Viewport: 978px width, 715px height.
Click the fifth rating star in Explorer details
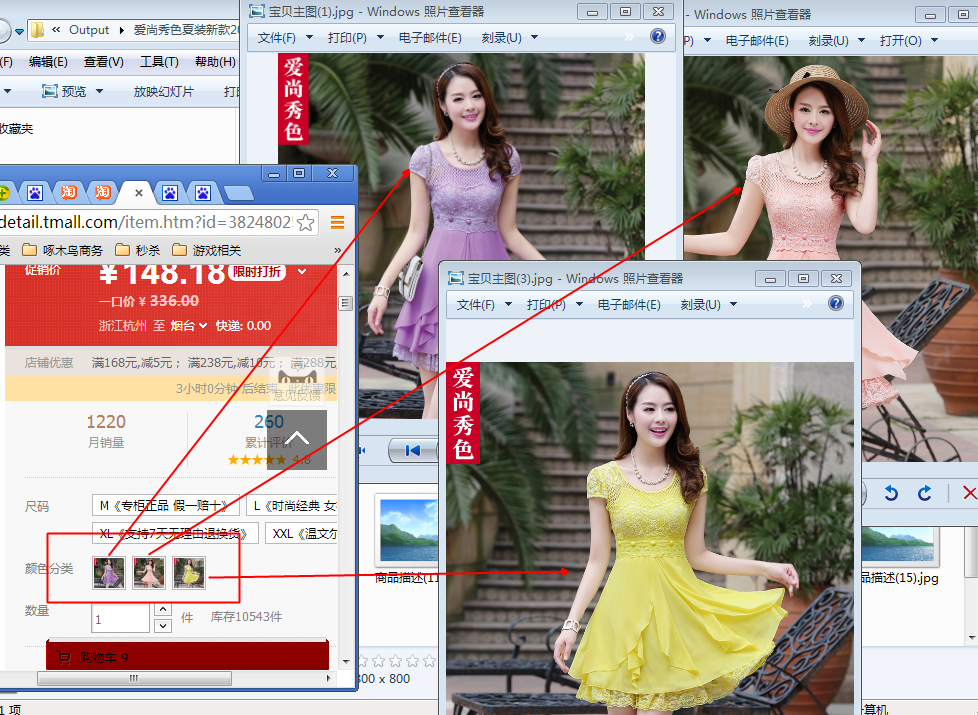click(x=428, y=660)
